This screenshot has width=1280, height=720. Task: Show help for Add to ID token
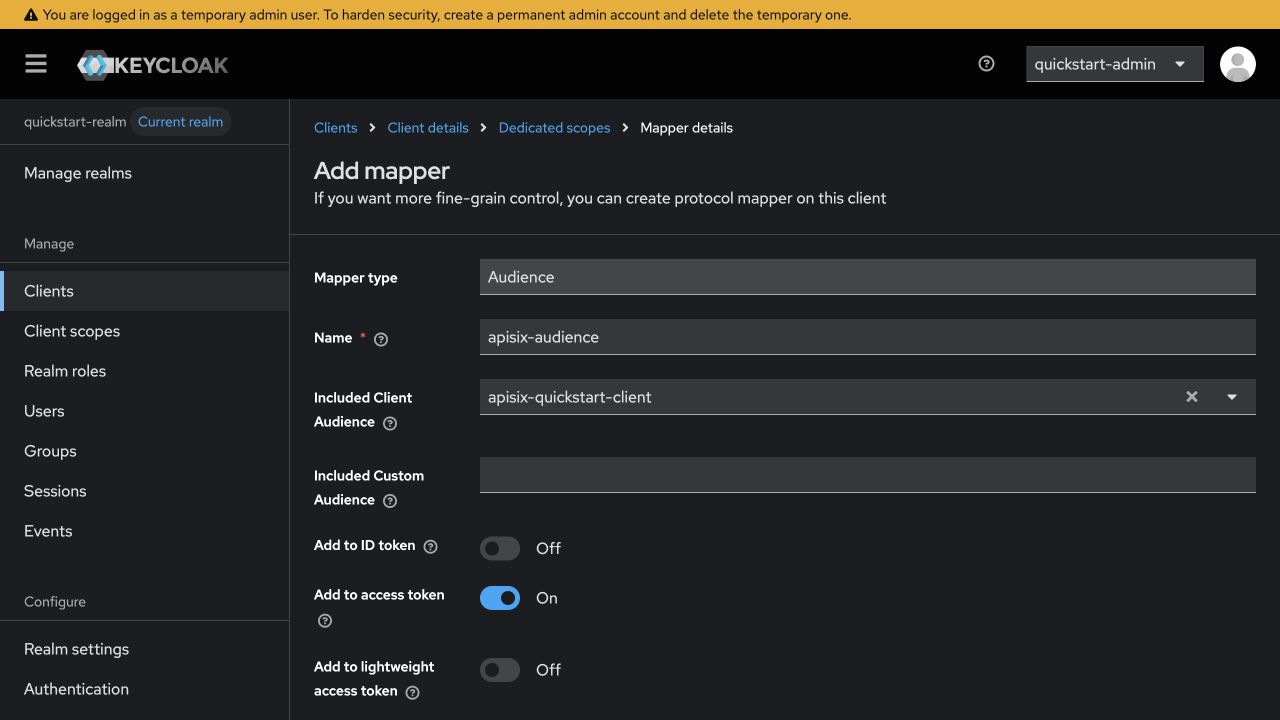click(431, 546)
